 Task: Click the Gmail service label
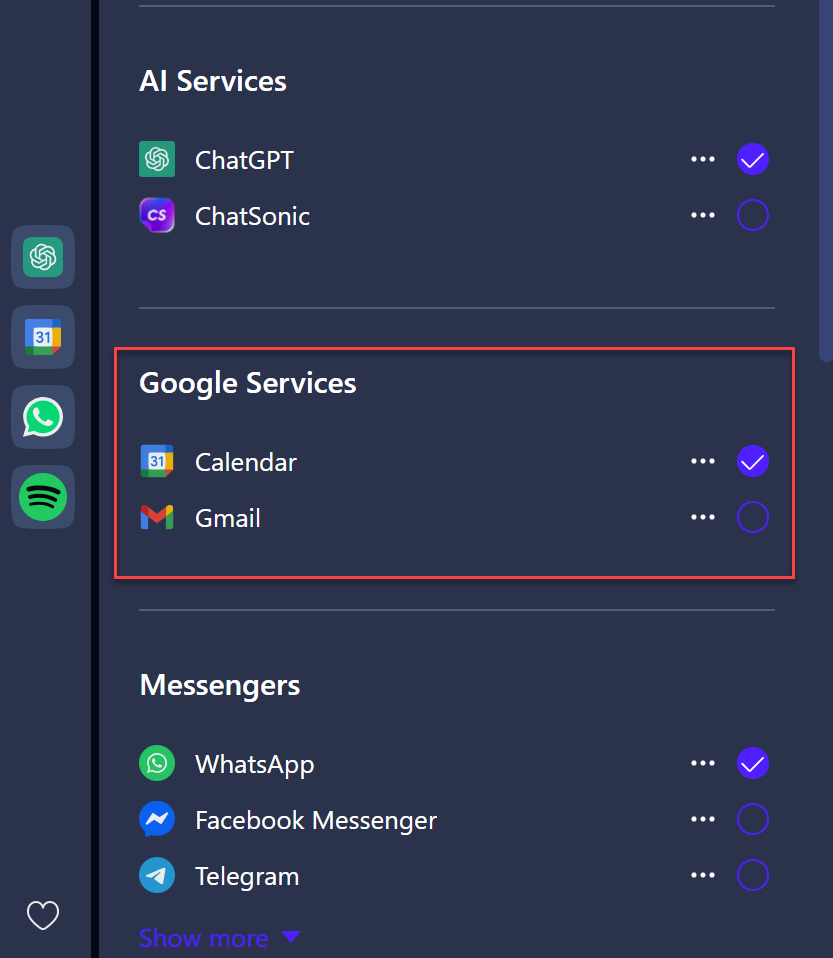pos(228,518)
